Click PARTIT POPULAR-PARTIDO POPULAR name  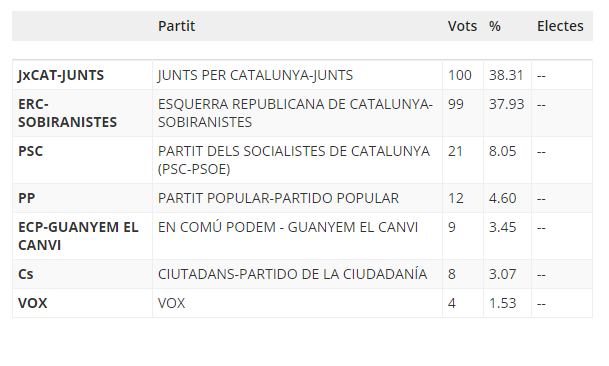click(x=278, y=198)
